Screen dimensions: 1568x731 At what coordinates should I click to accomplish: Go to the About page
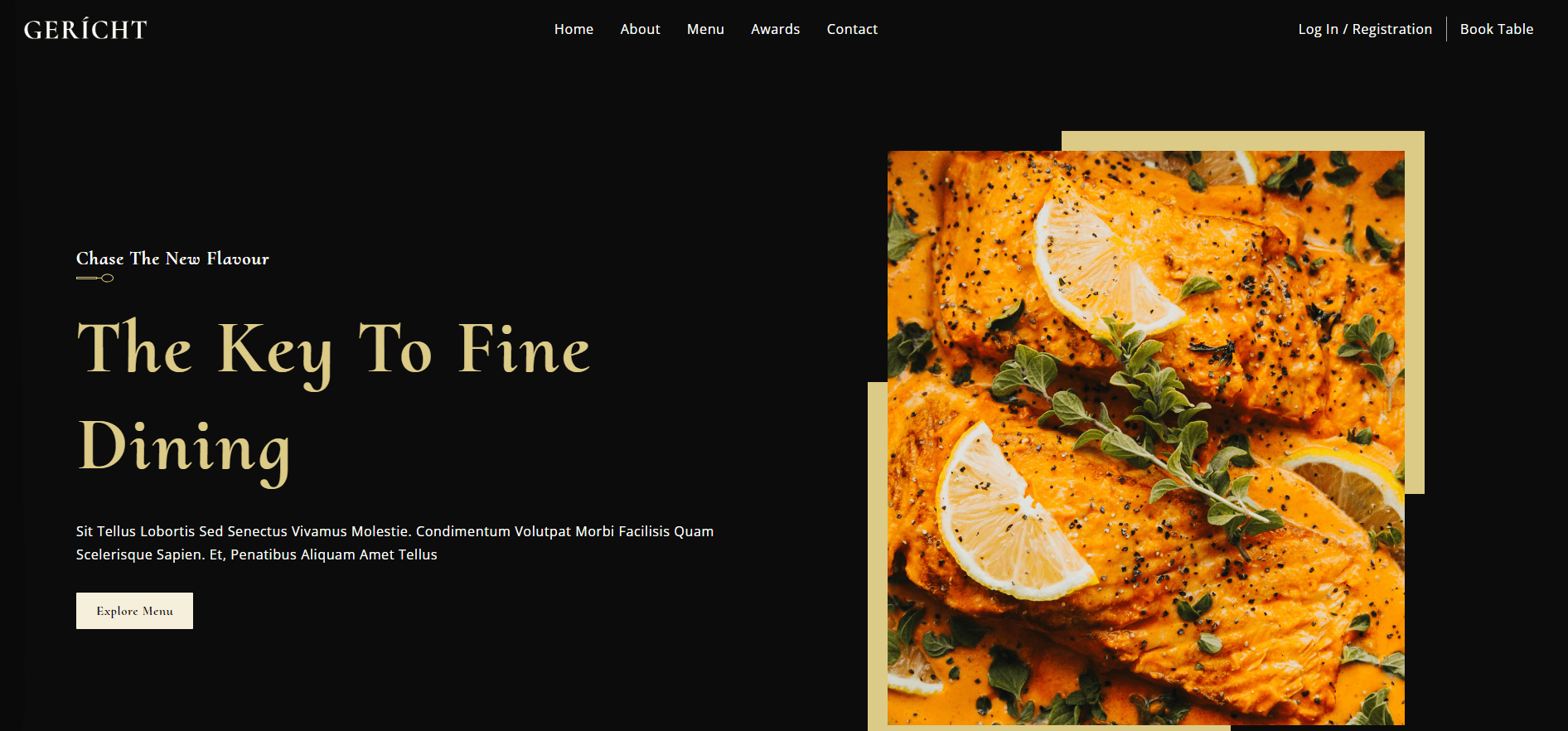(640, 29)
